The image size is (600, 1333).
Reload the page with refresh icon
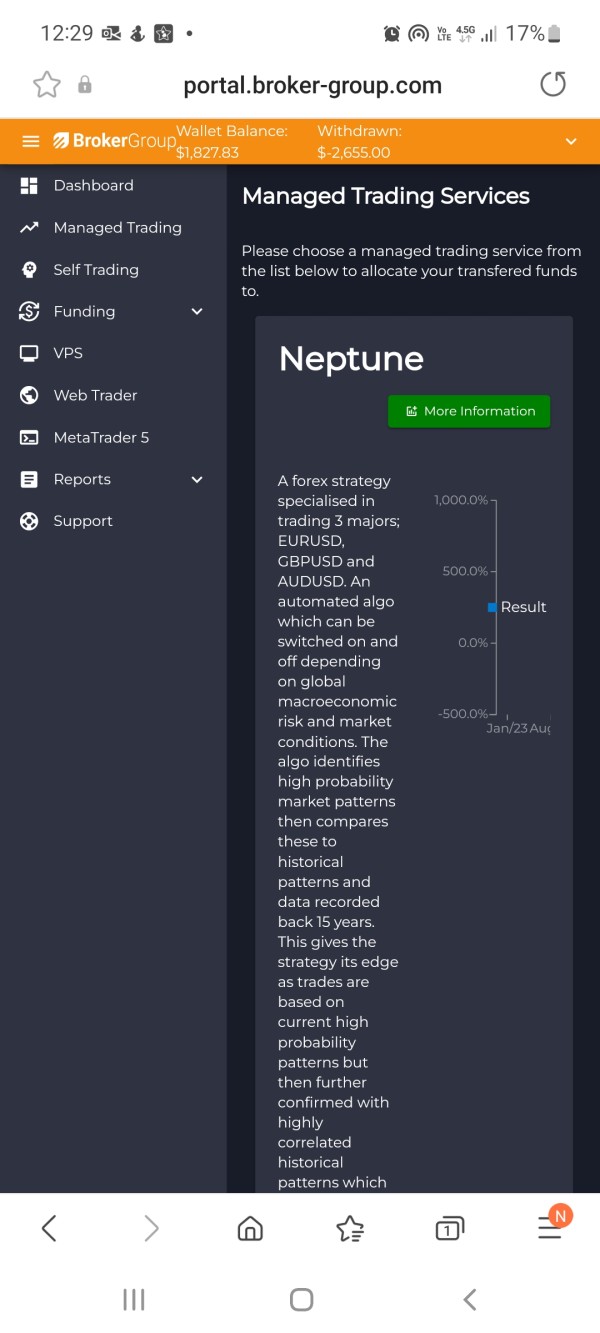[553, 85]
